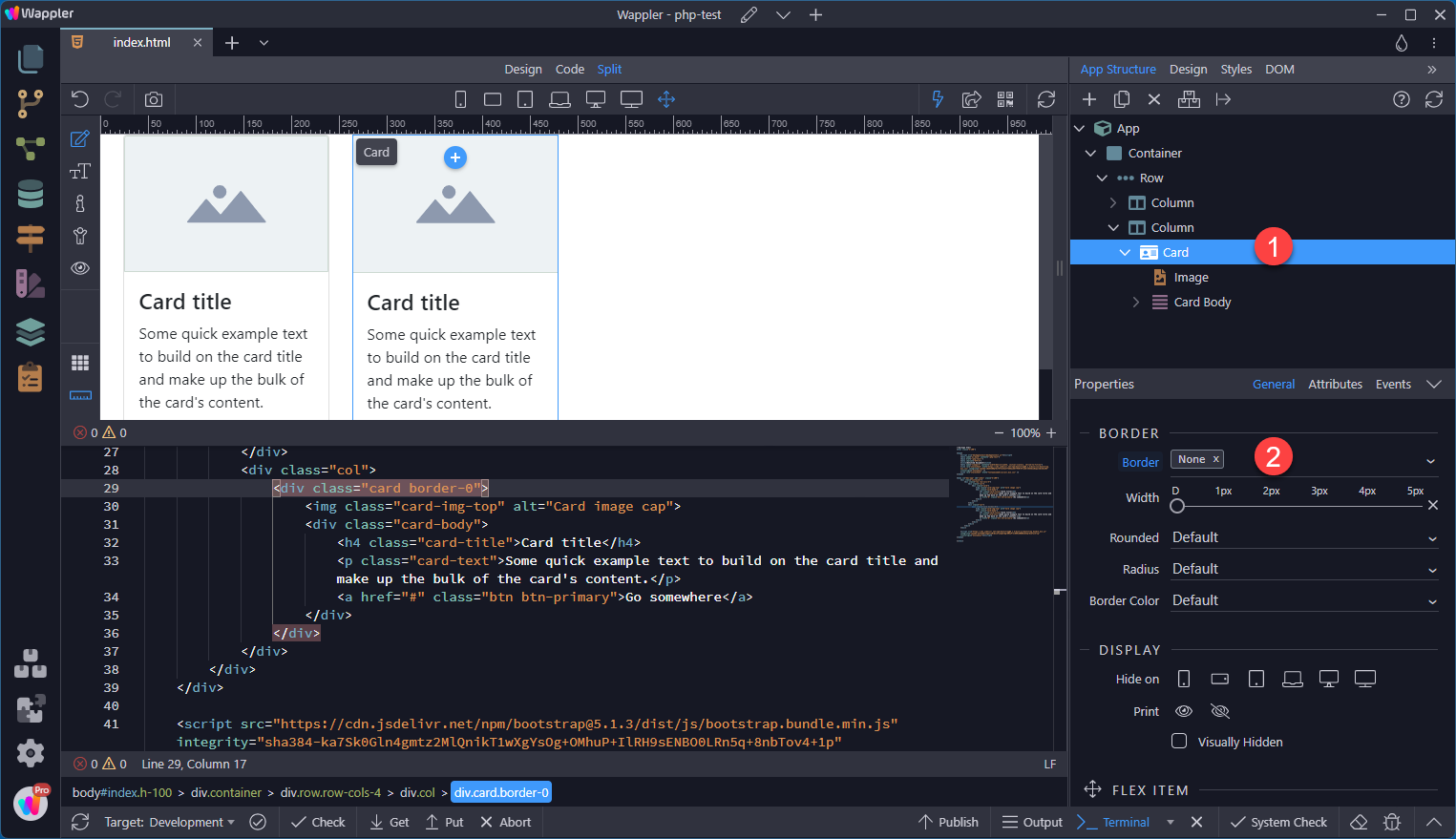This screenshot has height=839, width=1456.
Task: Open the Border Color dropdown
Action: (1304, 600)
